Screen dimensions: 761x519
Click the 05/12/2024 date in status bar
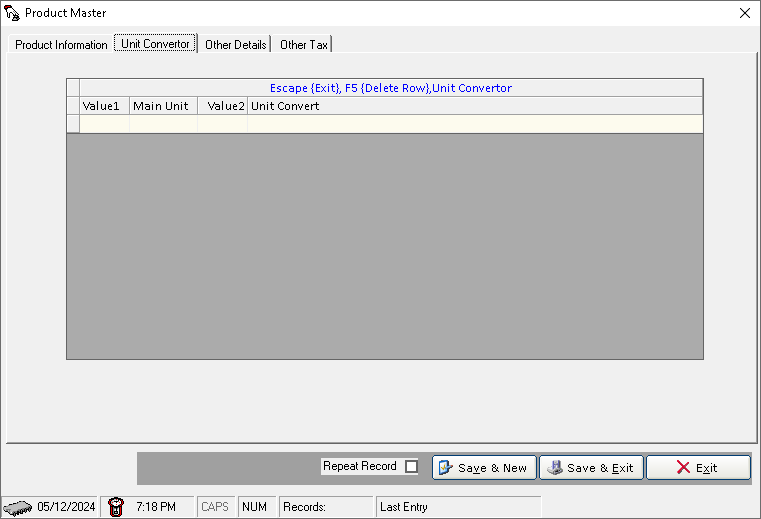point(66,507)
